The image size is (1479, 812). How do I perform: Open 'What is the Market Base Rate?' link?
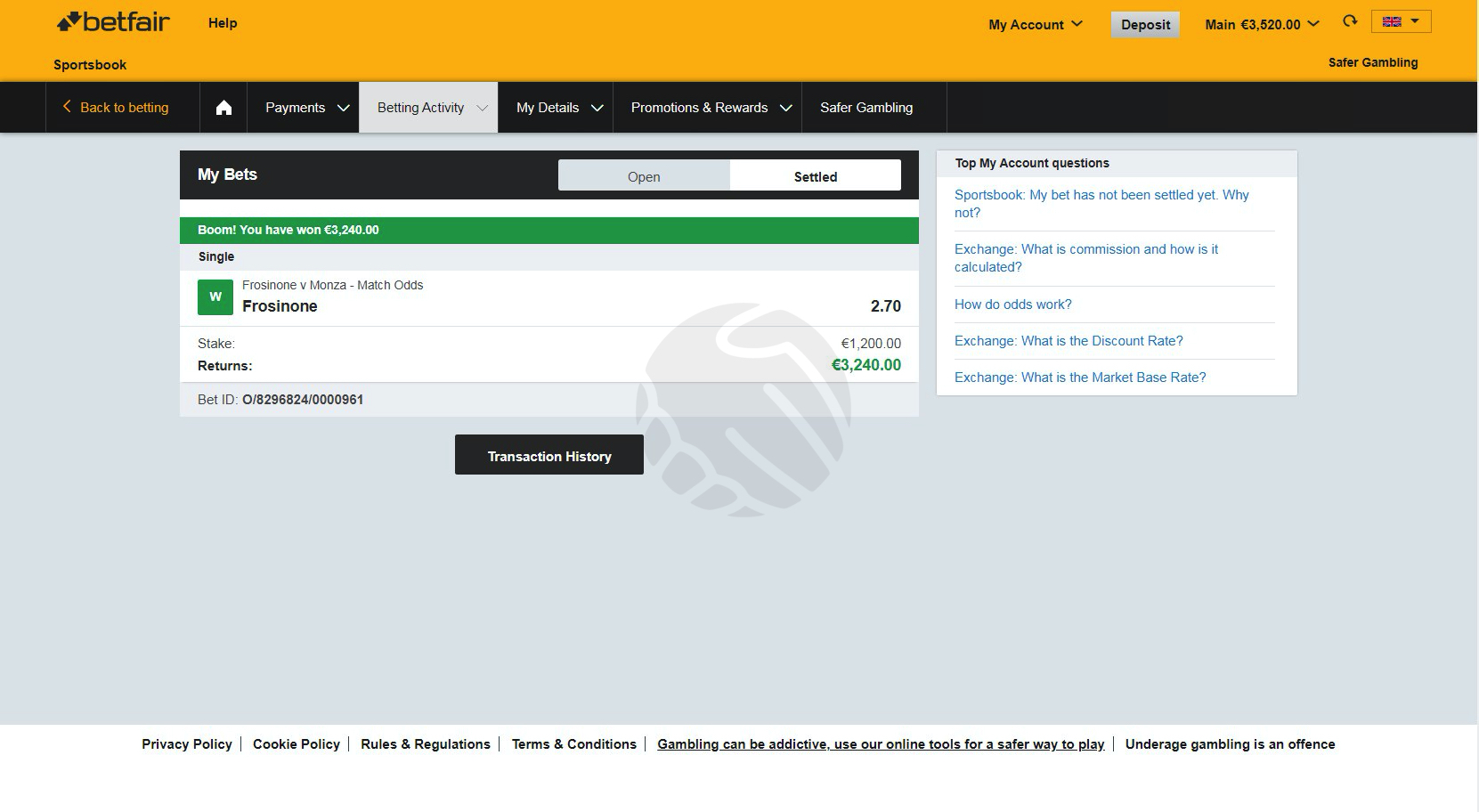tap(1080, 378)
